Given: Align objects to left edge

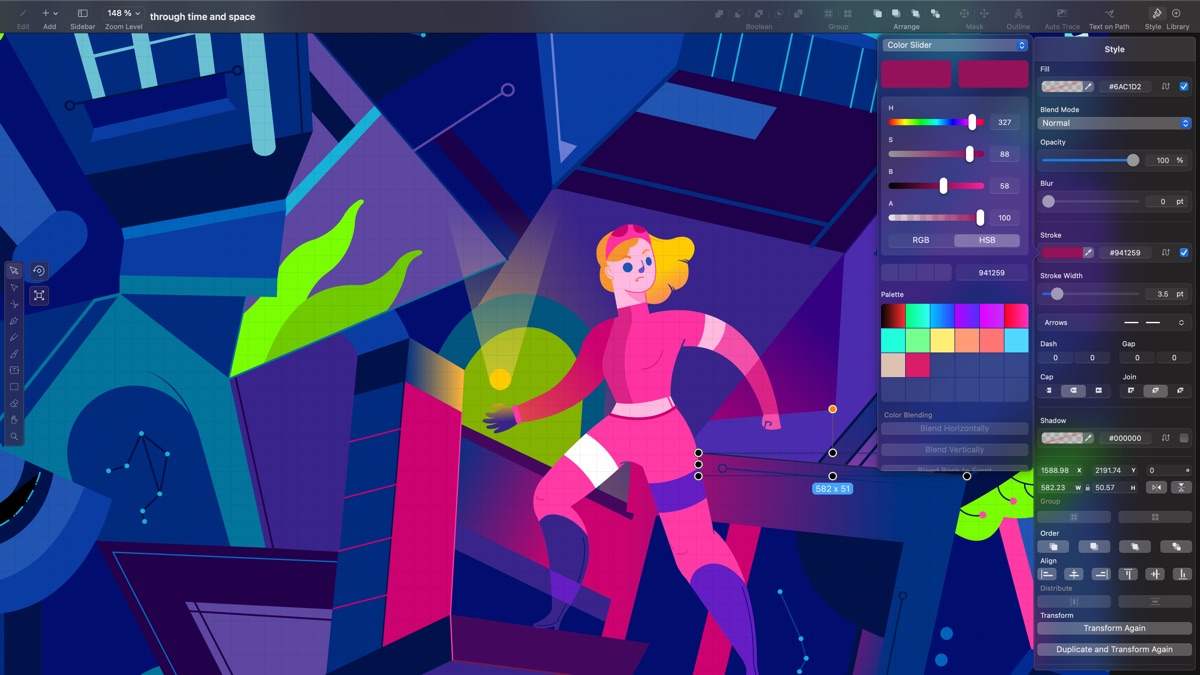Looking at the screenshot, I should click(x=1047, y=574).
